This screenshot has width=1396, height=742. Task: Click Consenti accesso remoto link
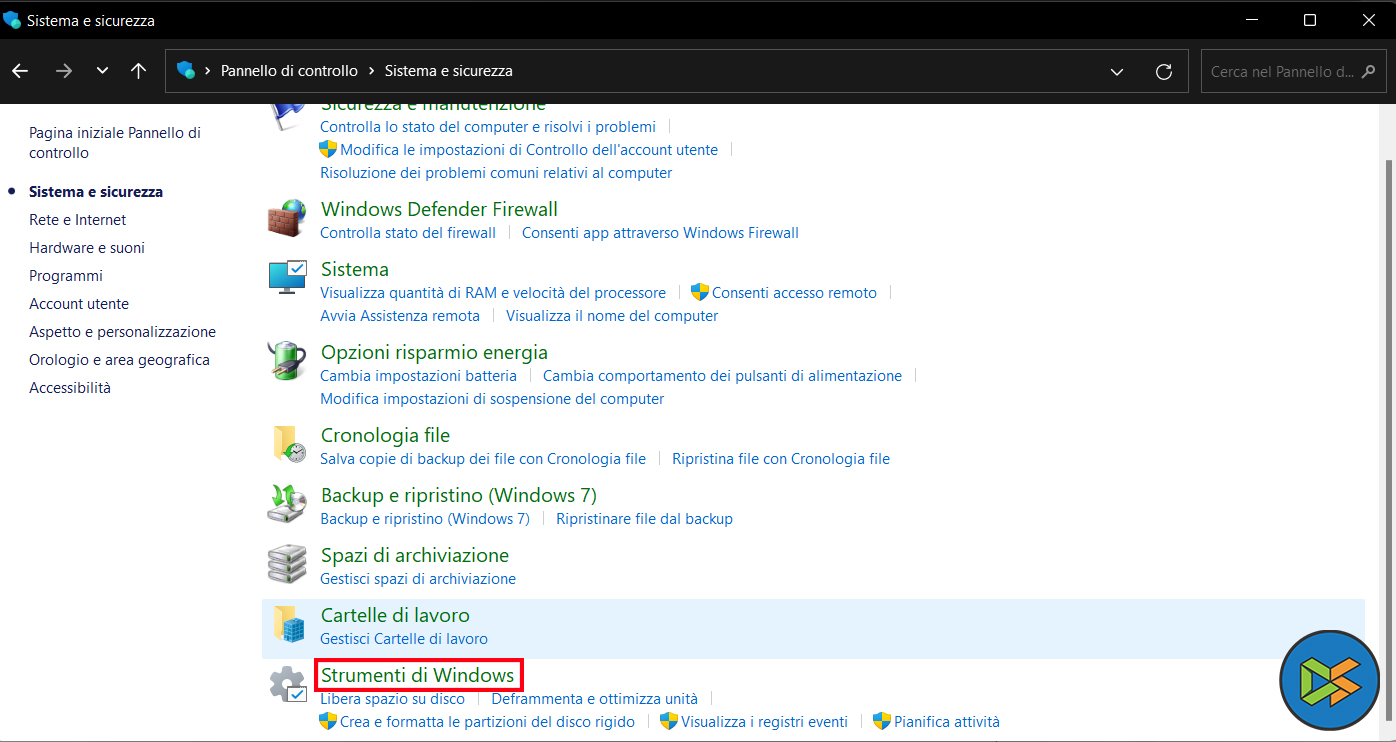pyautogui.click(x=794, y=293)
